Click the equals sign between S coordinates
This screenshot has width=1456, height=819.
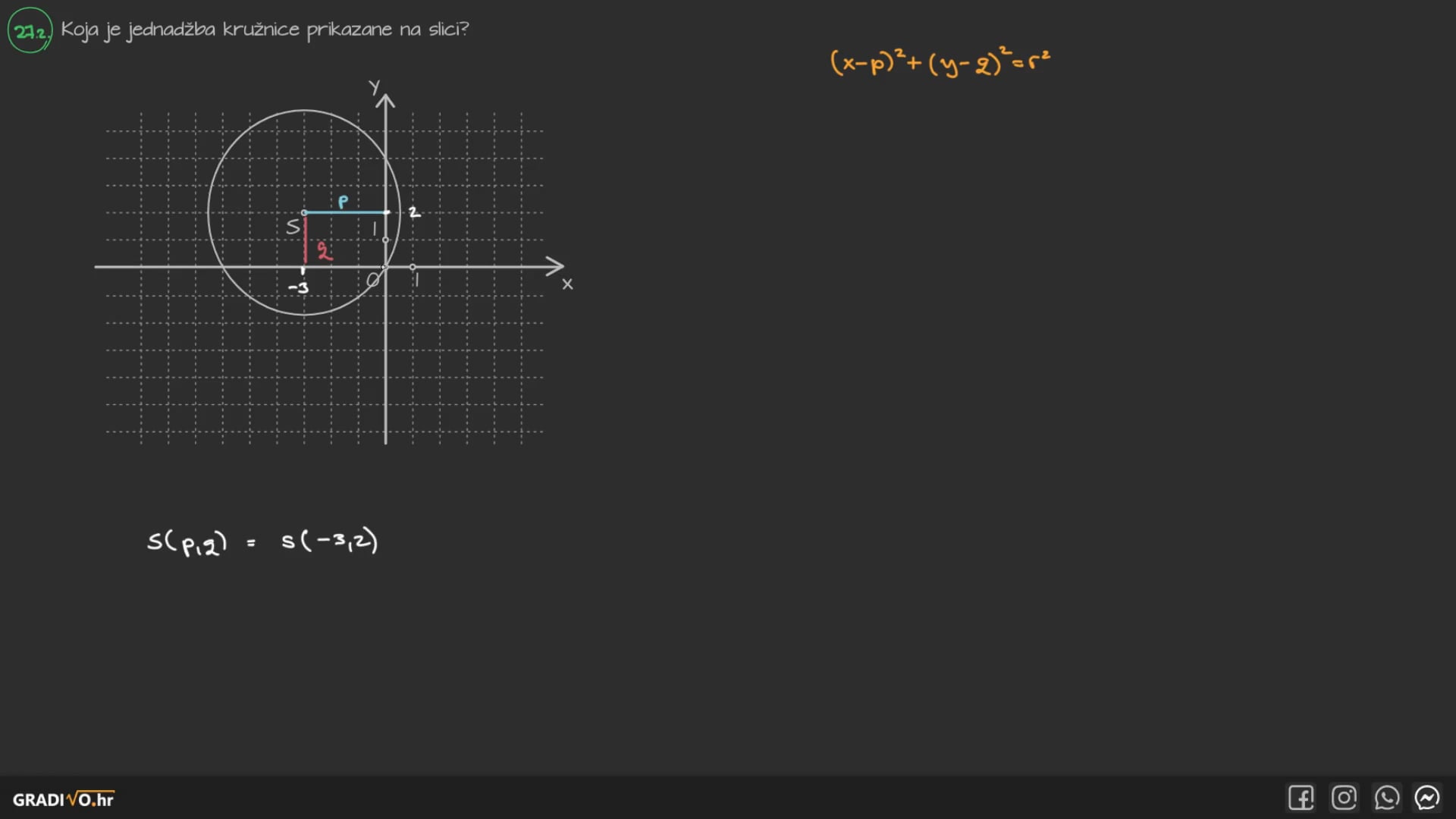pos(251,543)
